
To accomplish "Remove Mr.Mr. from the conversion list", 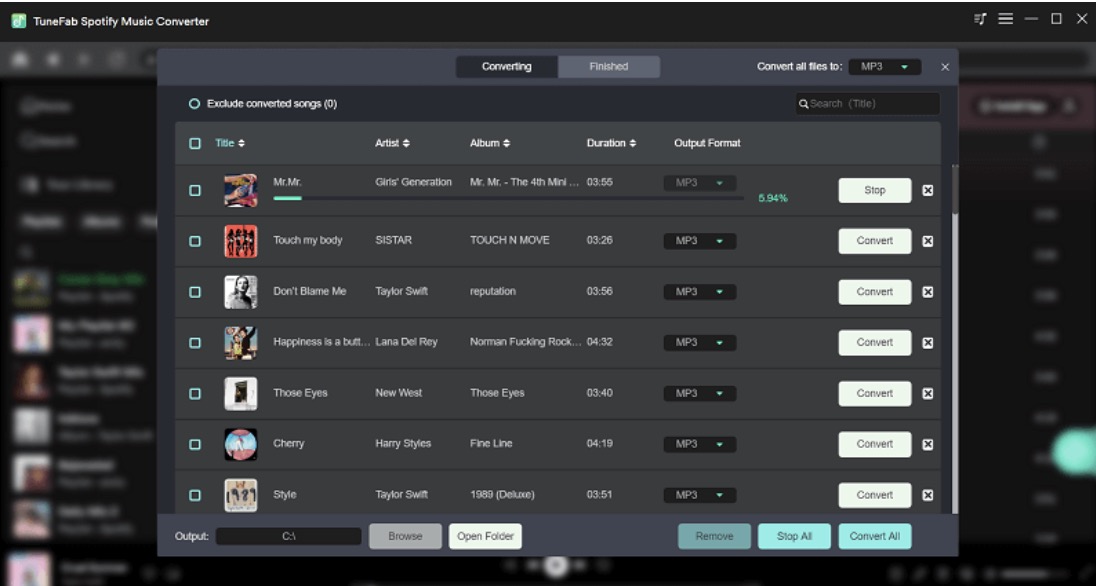I will 927,190.
